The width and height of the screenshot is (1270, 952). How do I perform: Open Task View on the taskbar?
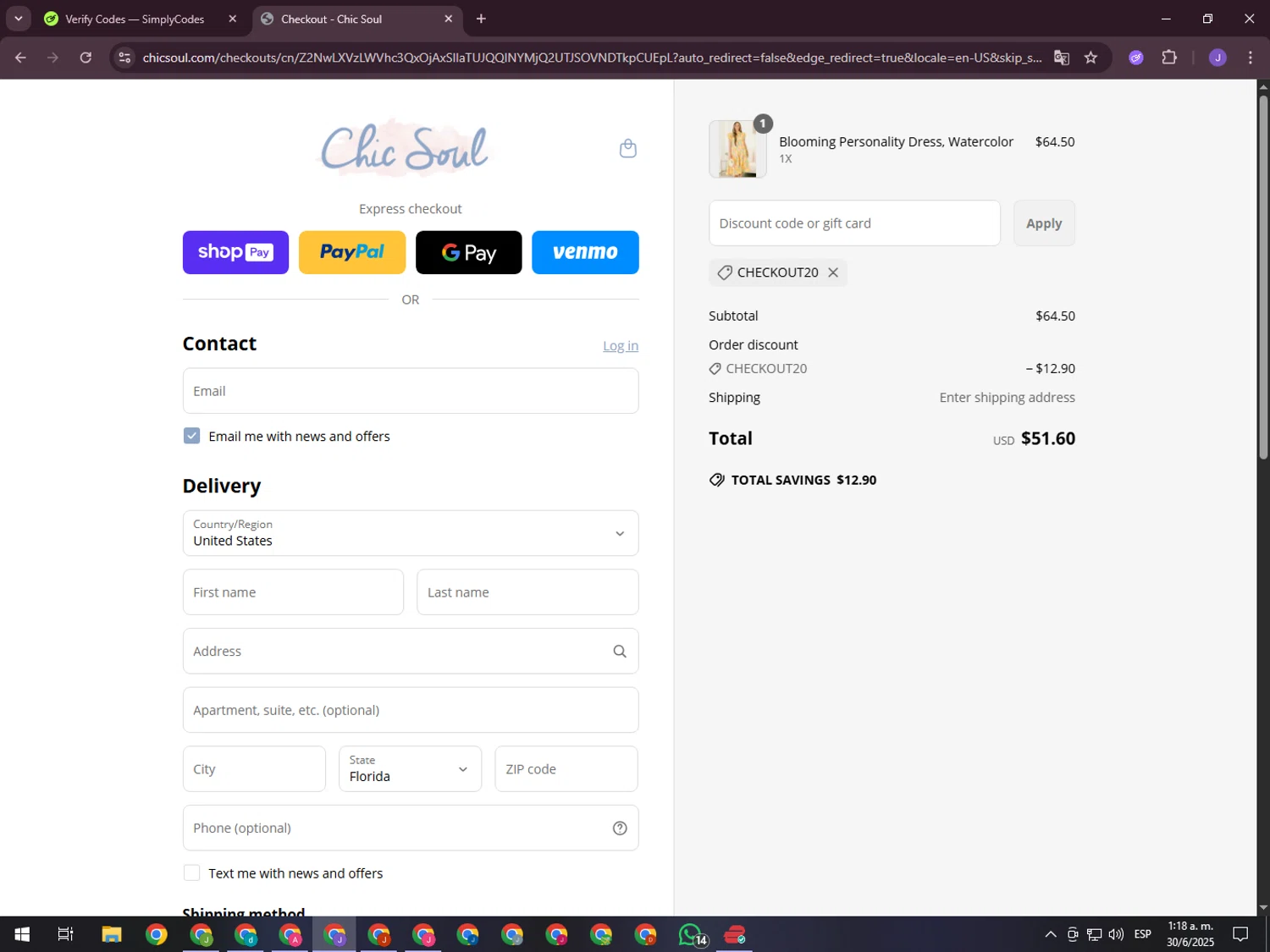(65, 934)
